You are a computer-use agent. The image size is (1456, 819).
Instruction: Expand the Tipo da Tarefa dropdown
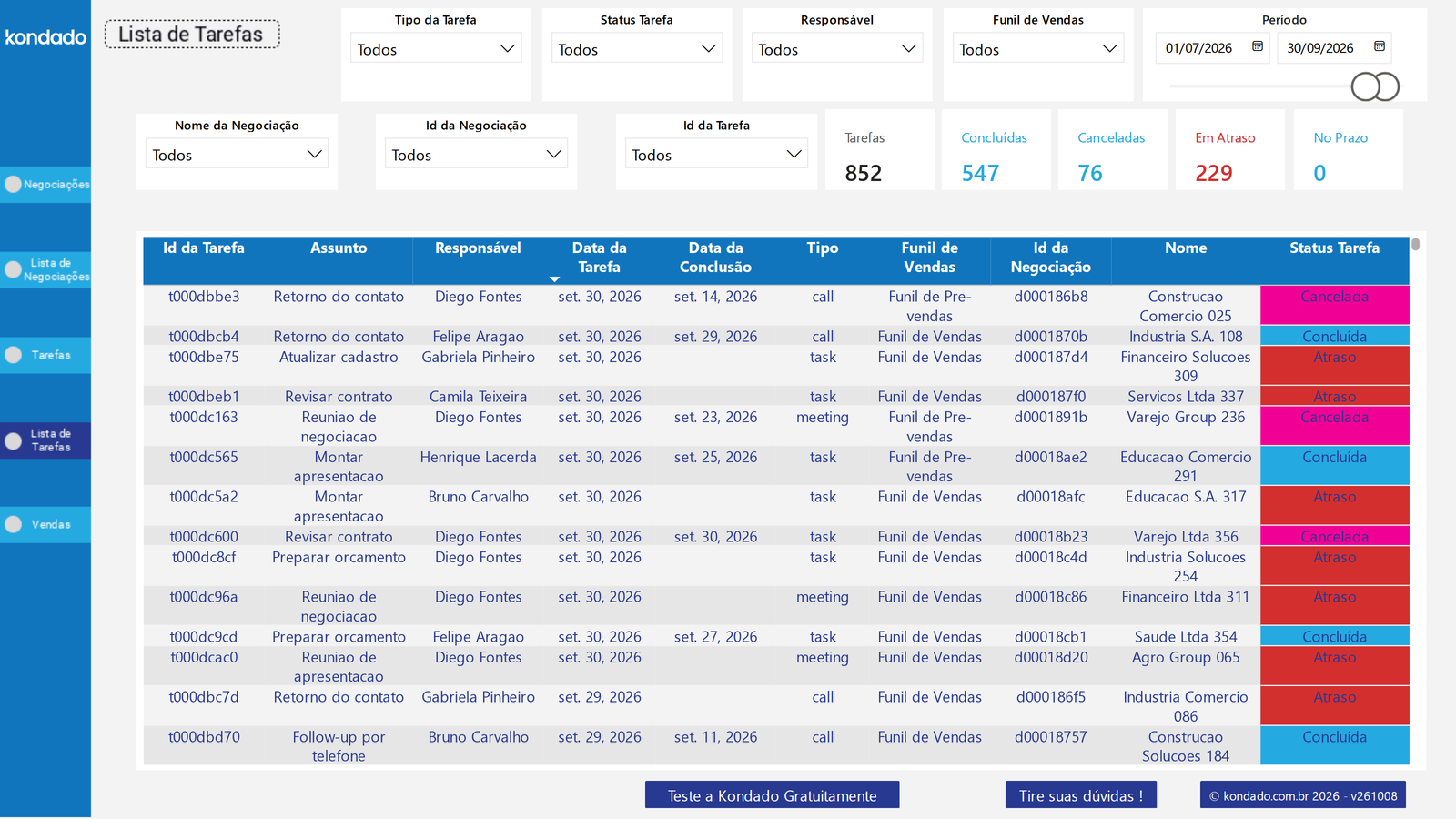click(436, 48)
